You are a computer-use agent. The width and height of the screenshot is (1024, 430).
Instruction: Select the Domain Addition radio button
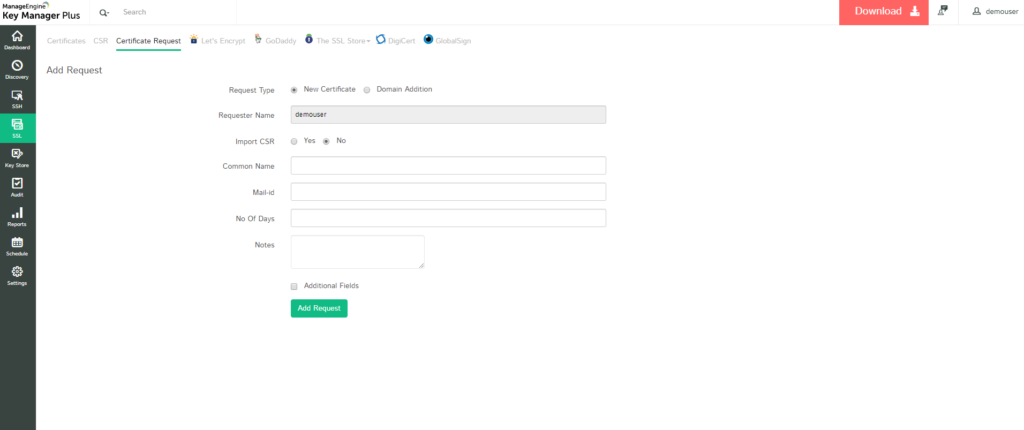click(367, 89)
